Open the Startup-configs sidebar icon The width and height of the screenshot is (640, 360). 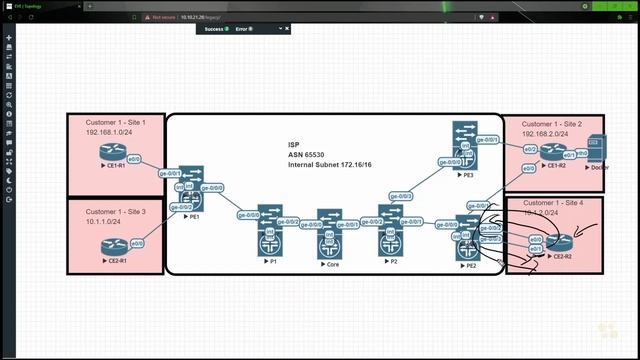[9, 67]
